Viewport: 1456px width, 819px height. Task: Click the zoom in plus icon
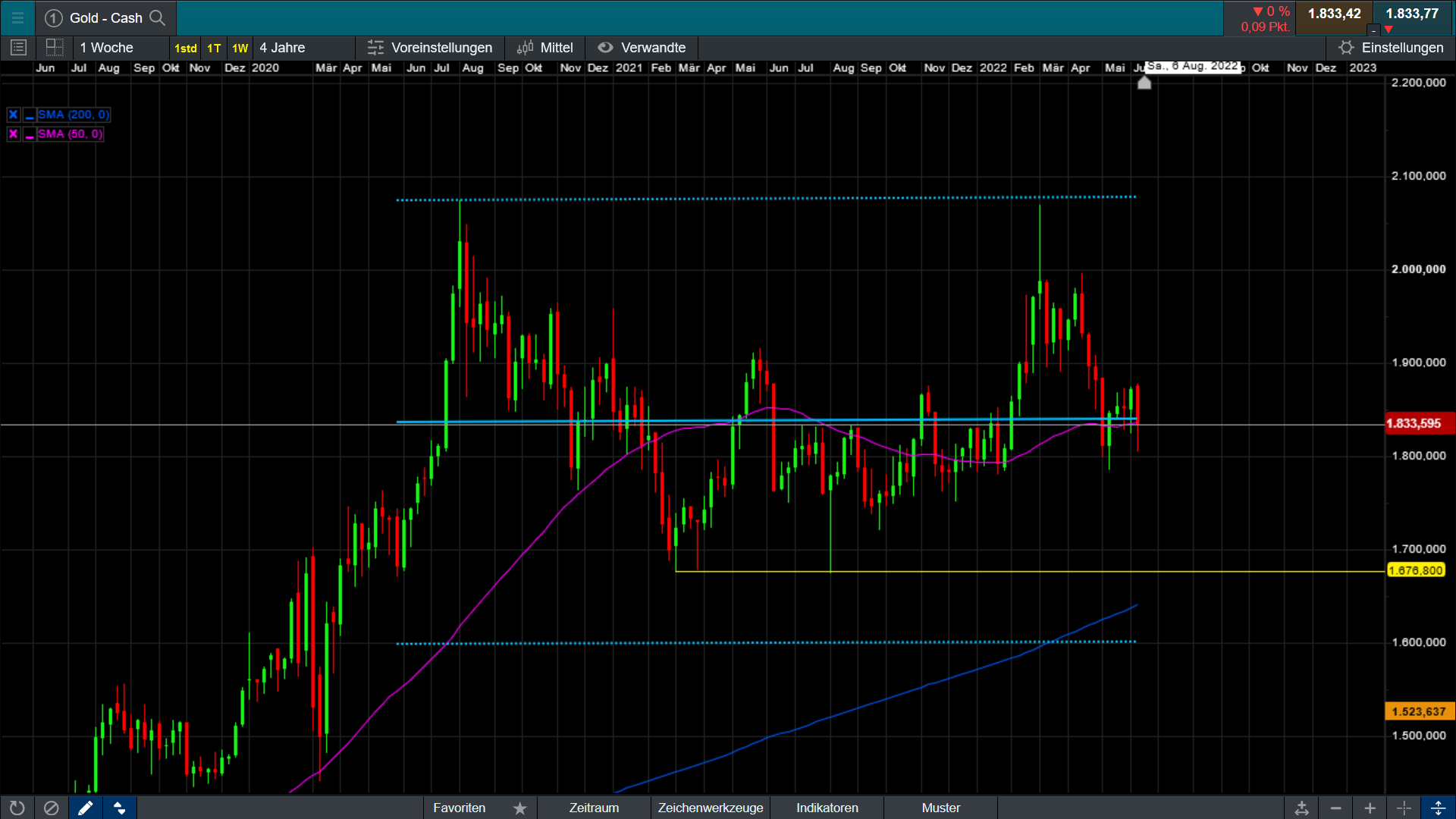1370,808
